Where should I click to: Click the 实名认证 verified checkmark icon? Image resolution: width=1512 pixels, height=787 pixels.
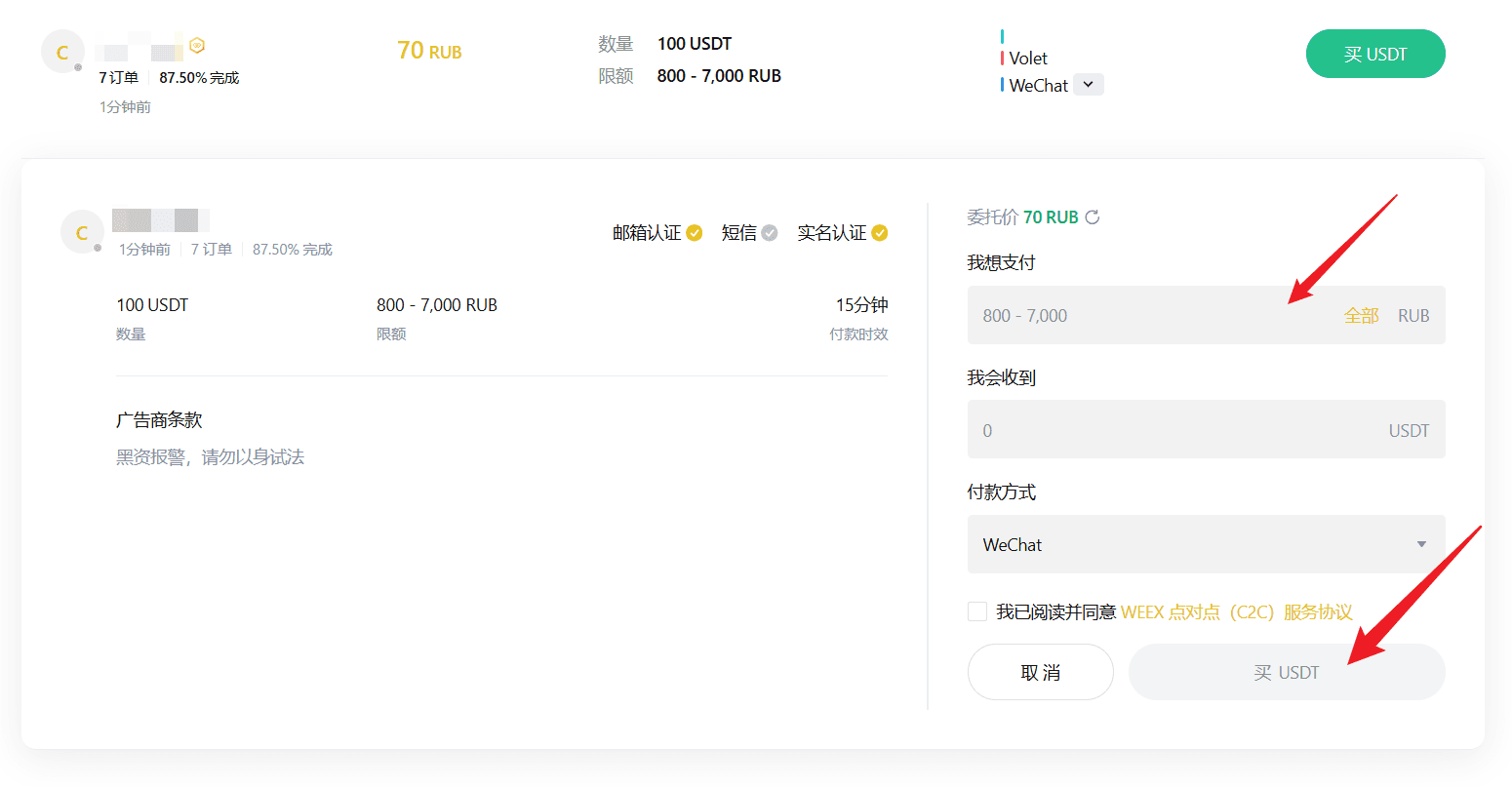click(x=880, y=233)
